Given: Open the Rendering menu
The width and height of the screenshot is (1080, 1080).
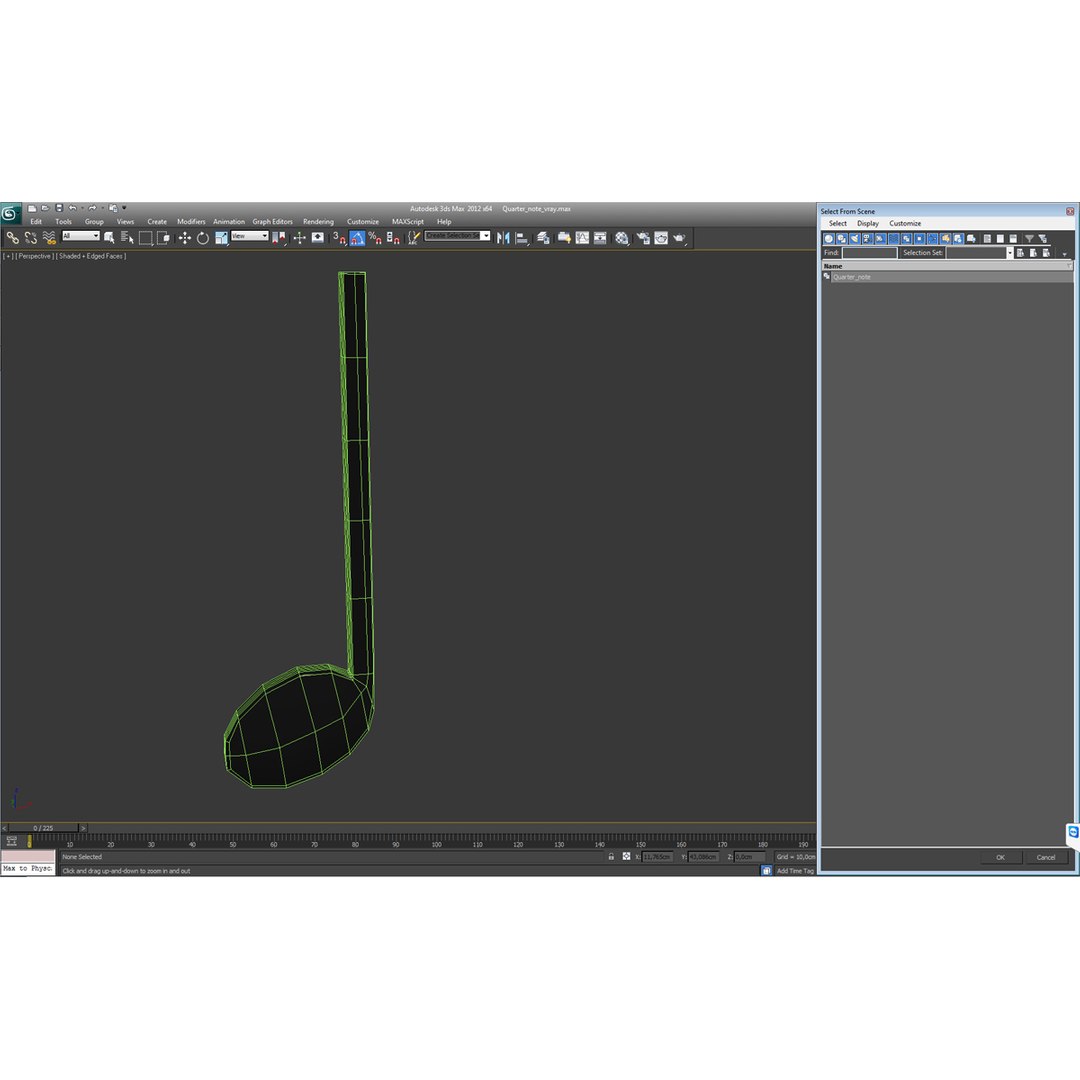Looking at the screenshot, I should pyautogui.click(x=318, y=222).
